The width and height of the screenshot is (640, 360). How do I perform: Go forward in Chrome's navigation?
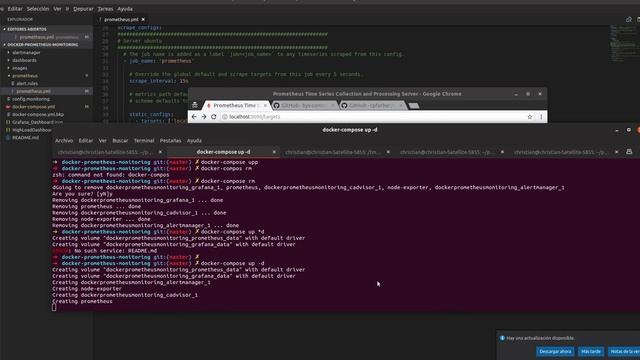point(204,117)
